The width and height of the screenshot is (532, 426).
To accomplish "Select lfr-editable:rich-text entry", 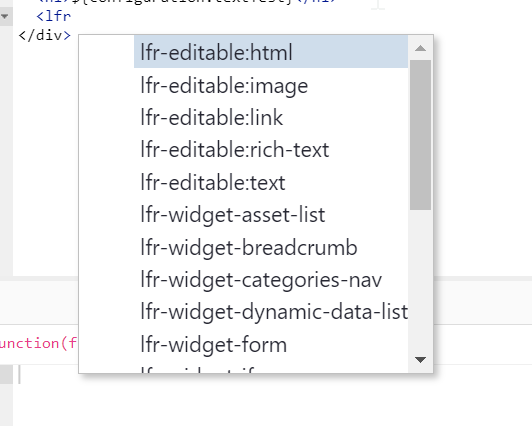I will (x=271, y=150).
